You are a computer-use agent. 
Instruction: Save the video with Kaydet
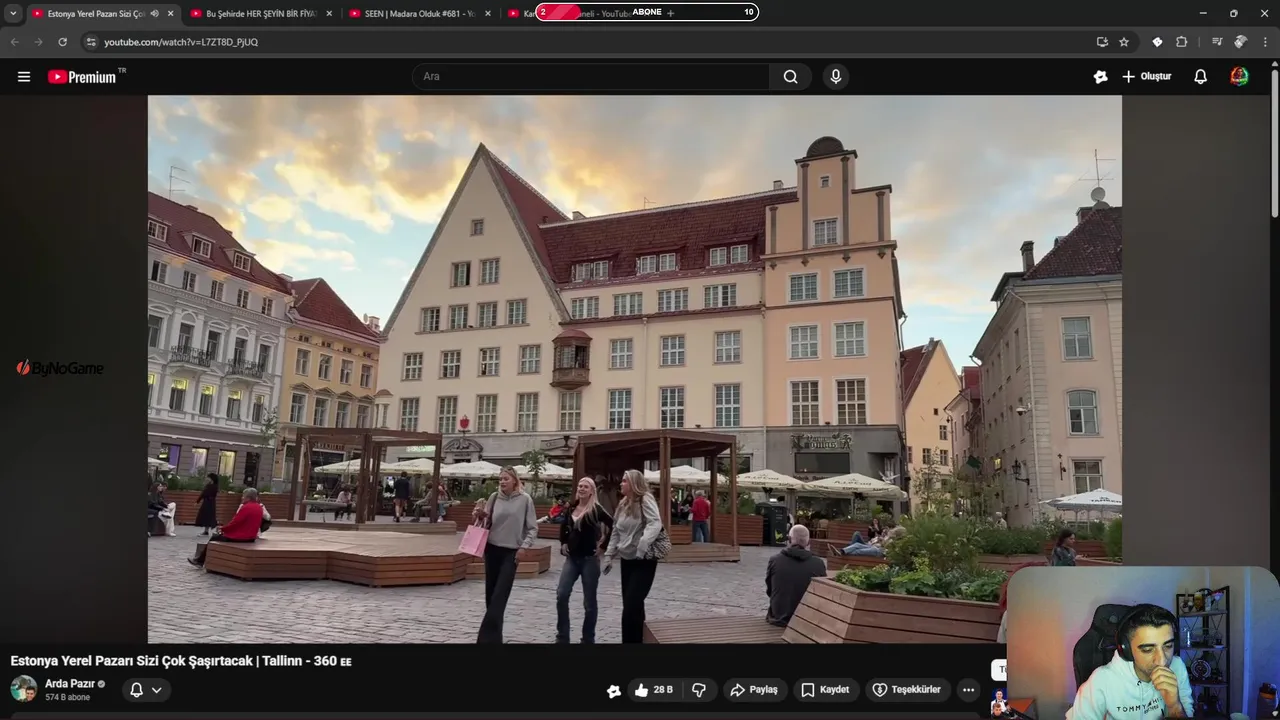825,690
